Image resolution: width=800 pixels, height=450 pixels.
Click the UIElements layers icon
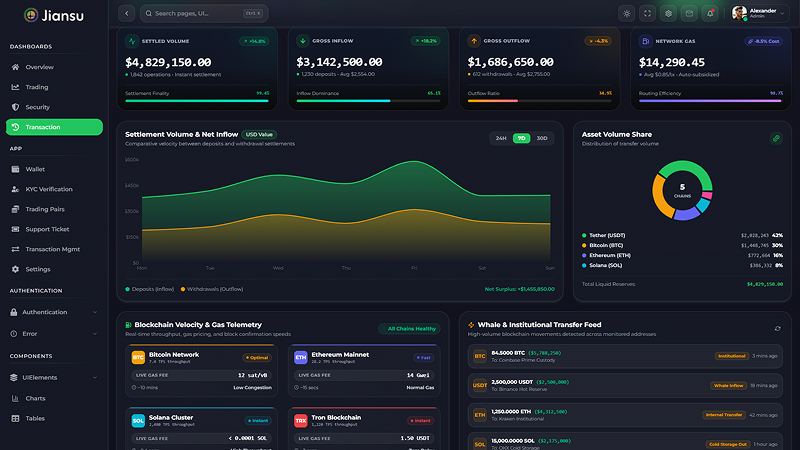pos(14,378)
